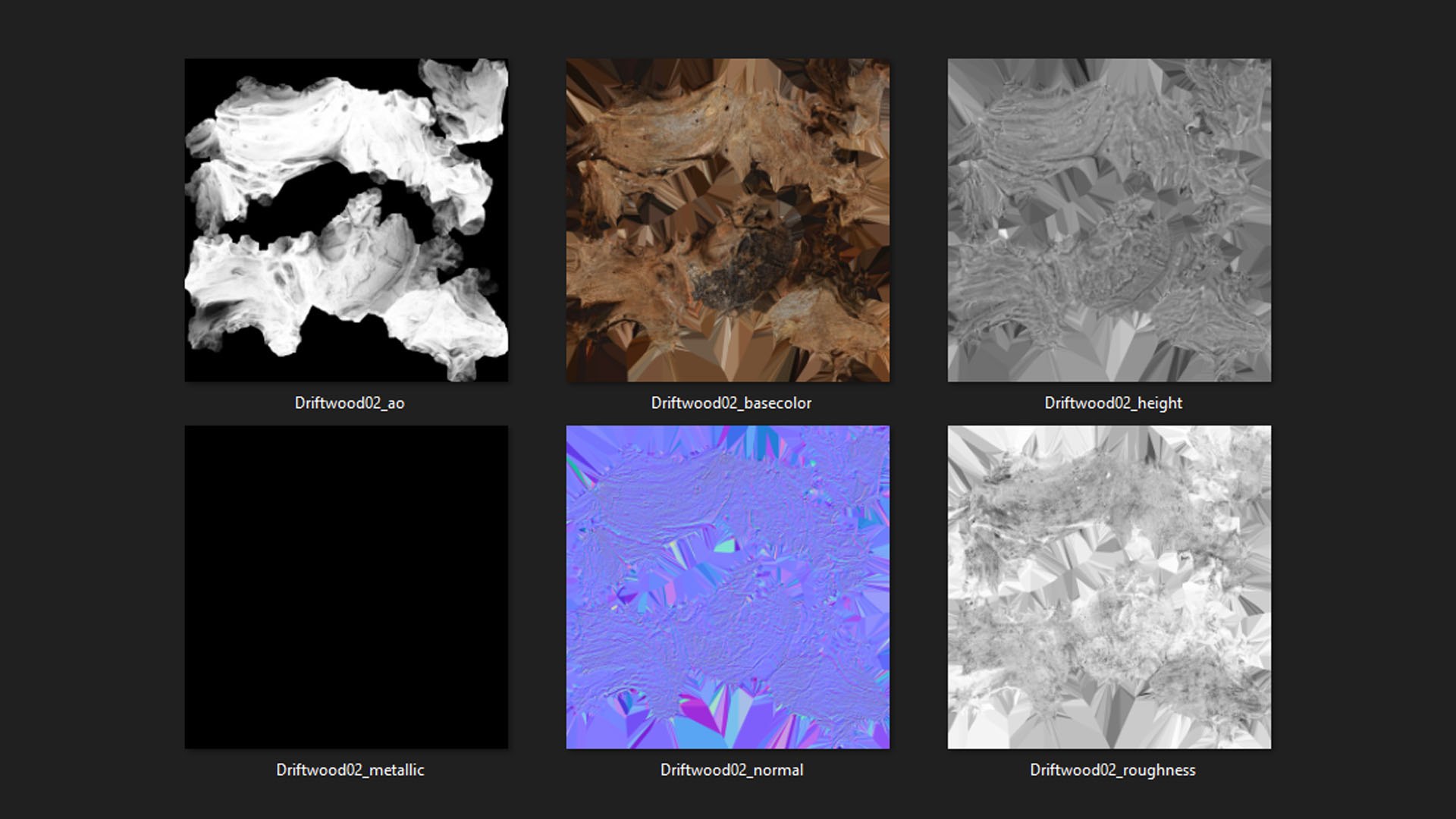Click the Driftwood02_roughness file name label
The height and width of the screenshot is (819, 1456).
click(1112, 770)
